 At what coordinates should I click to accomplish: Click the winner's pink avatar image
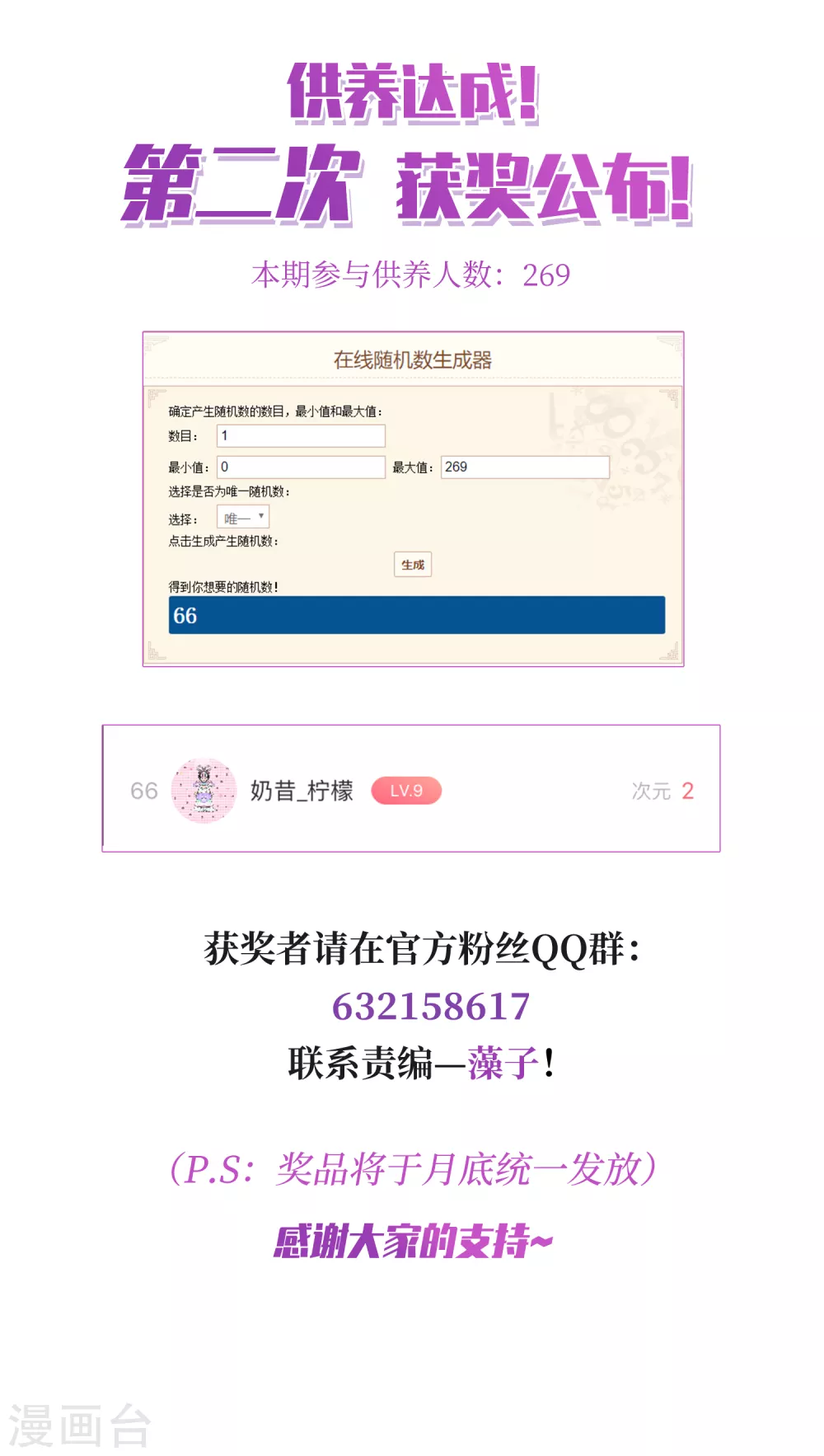tap(204, 791)
